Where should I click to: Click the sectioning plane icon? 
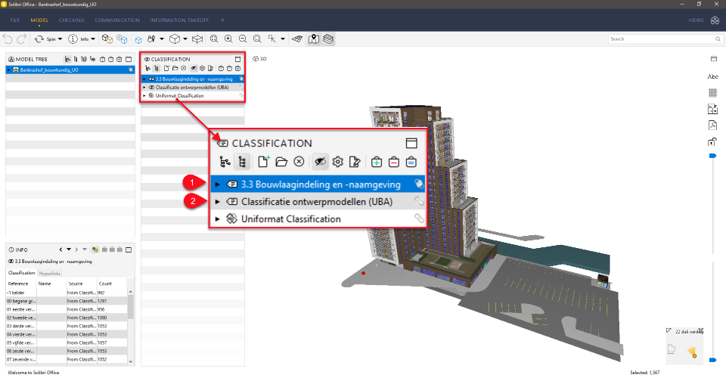297,39
